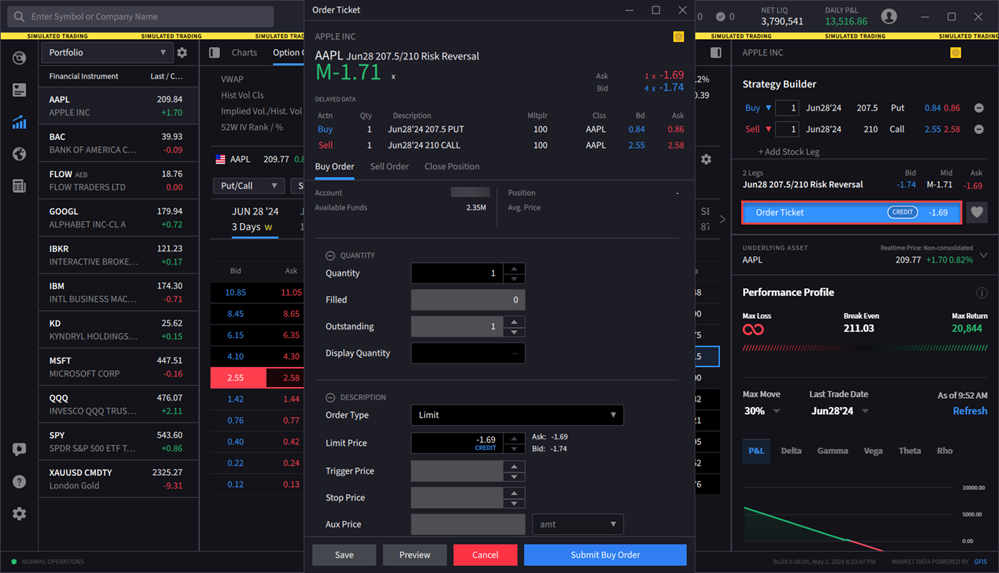
Task: Open the globe markets sidebar icon
Action: [x=19, y=154]
